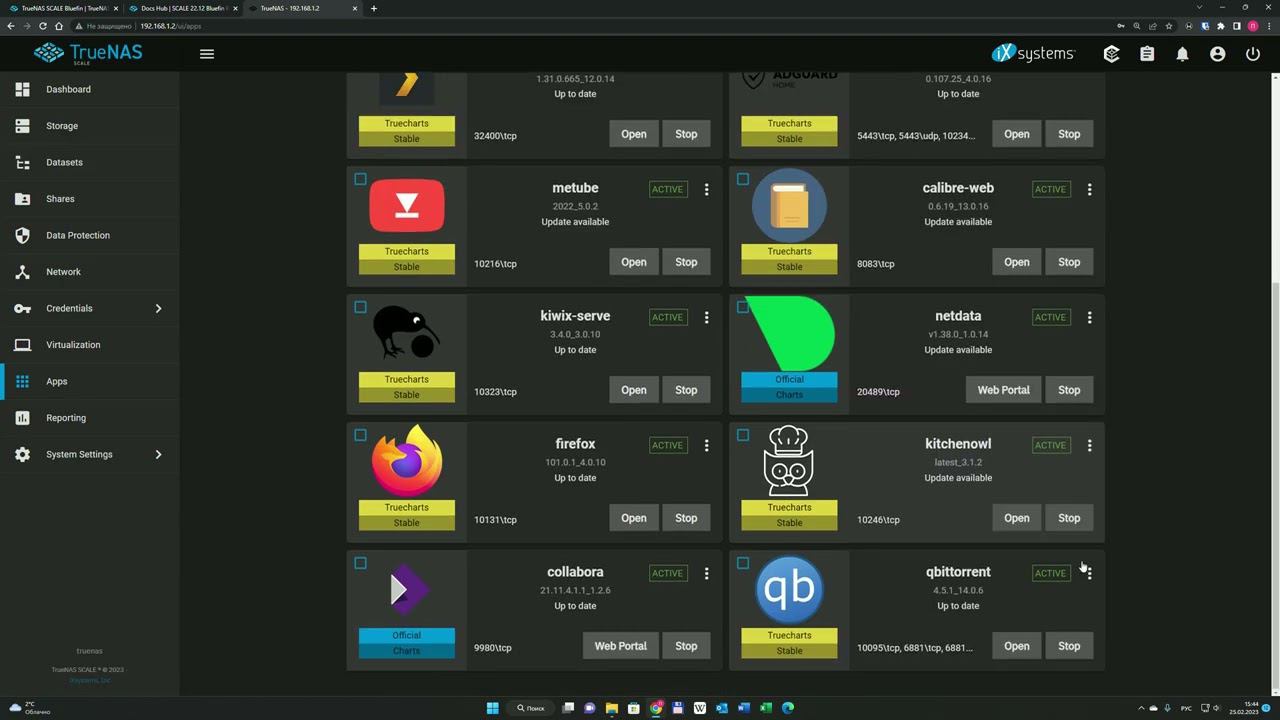Open collabora Web Portal
The height and width of the screenshot is (720, 1280).
click(x=620, y=646)
